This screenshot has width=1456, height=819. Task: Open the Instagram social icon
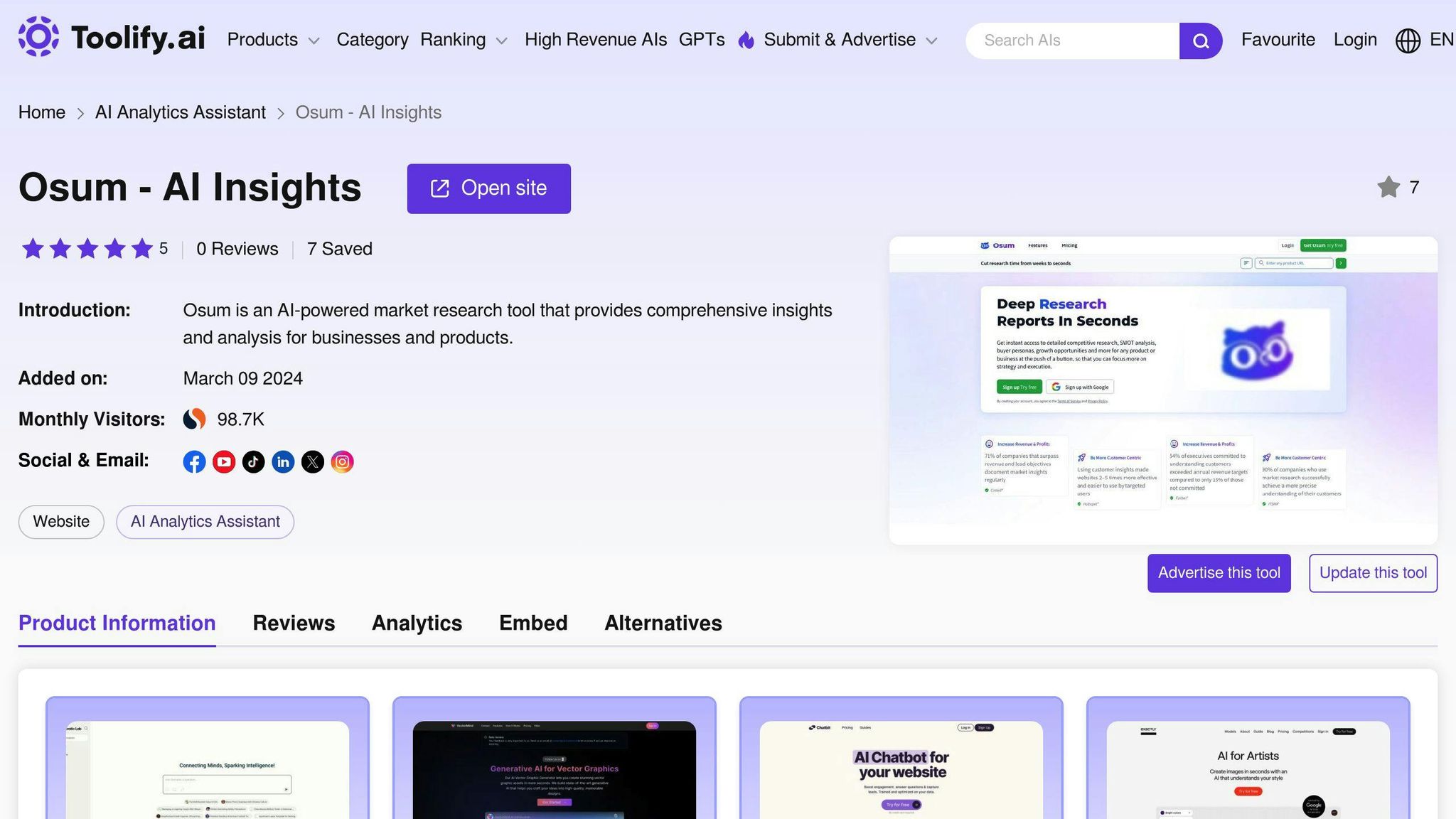point(342,462)
